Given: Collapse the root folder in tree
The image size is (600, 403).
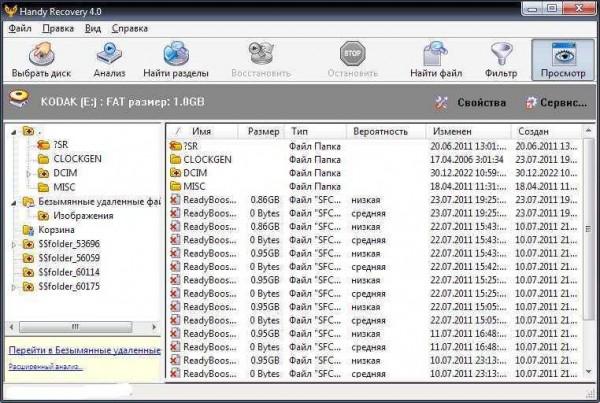Looking at the screenshot, I should click(x=14, y=132).
